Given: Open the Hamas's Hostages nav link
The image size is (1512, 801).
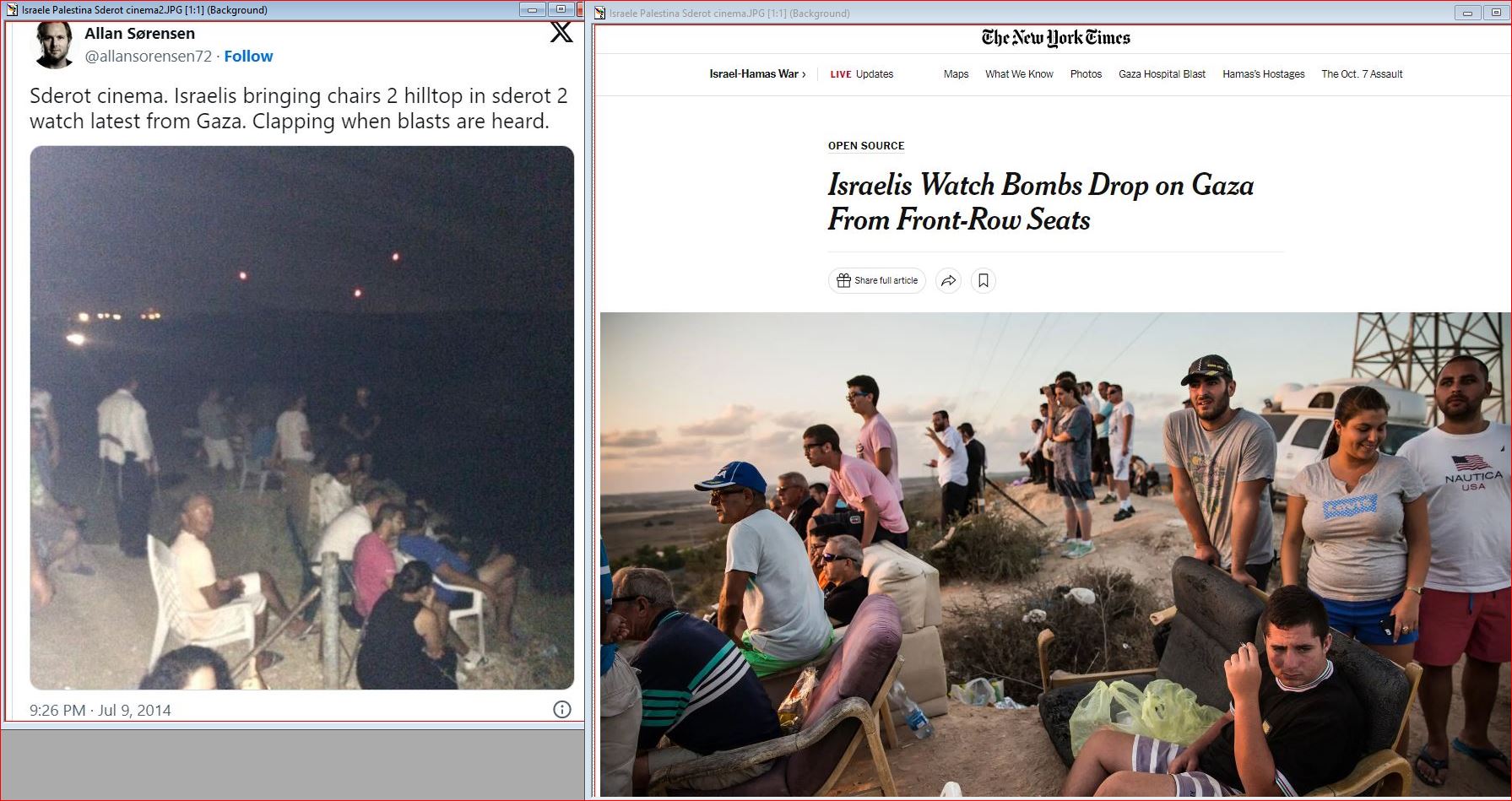Looking at the screenshot, I should [1264, 74].
